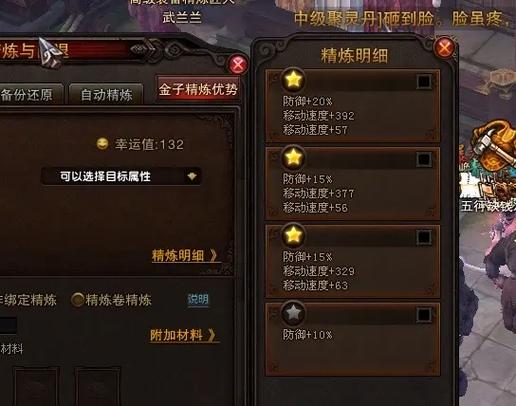Click the gold star of the 移动速度+329 entry

pos(293,235)
